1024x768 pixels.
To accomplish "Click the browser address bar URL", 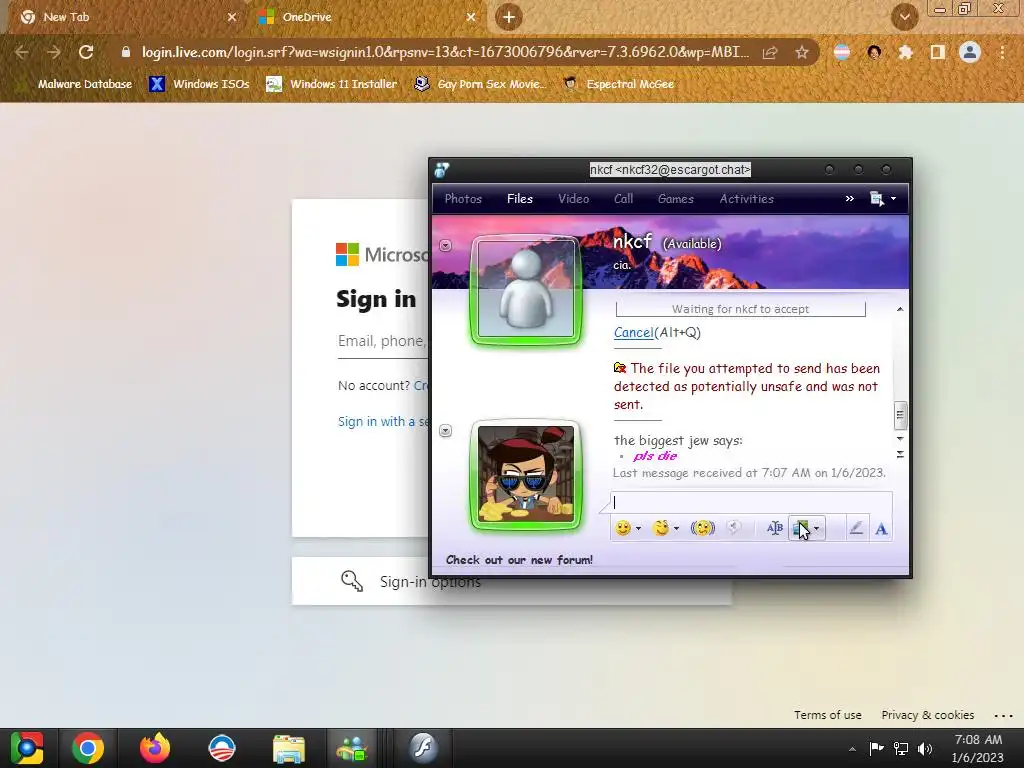I will pos(445,52).
